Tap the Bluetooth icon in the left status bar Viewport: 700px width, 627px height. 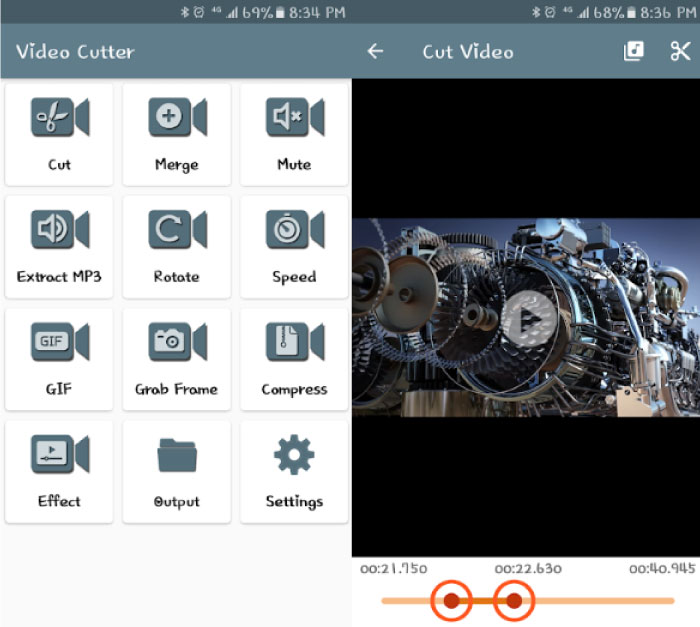[x=185, y=12]
